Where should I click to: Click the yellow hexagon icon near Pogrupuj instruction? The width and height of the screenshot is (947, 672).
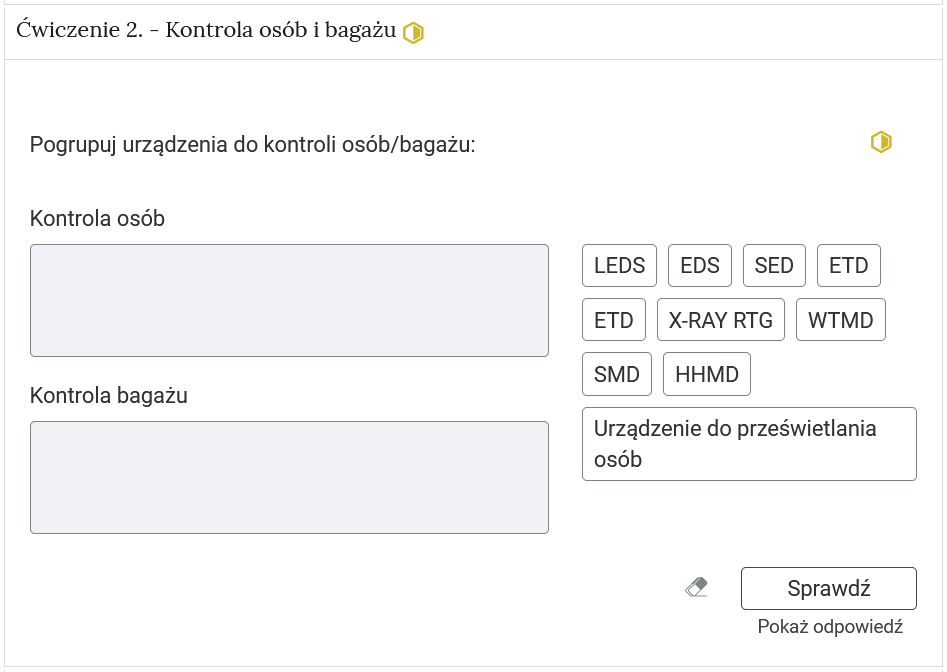click(x=881, y=142)
